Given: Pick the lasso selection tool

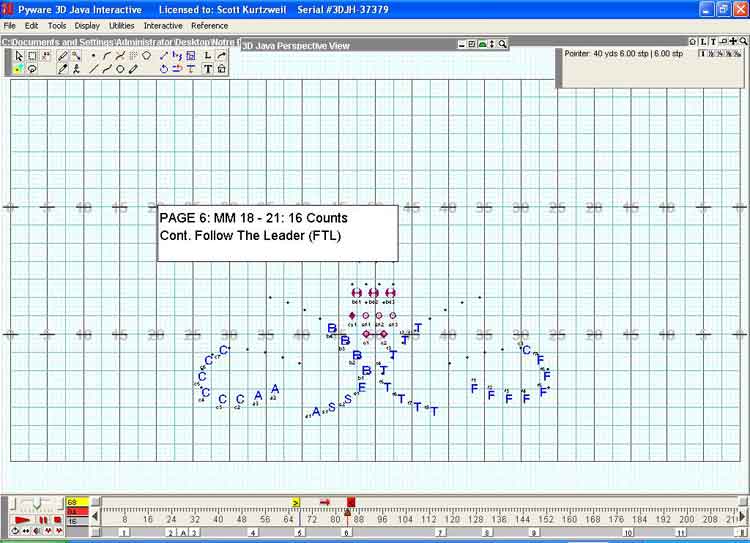Looking at the screenshot, I should pos(32,69).
